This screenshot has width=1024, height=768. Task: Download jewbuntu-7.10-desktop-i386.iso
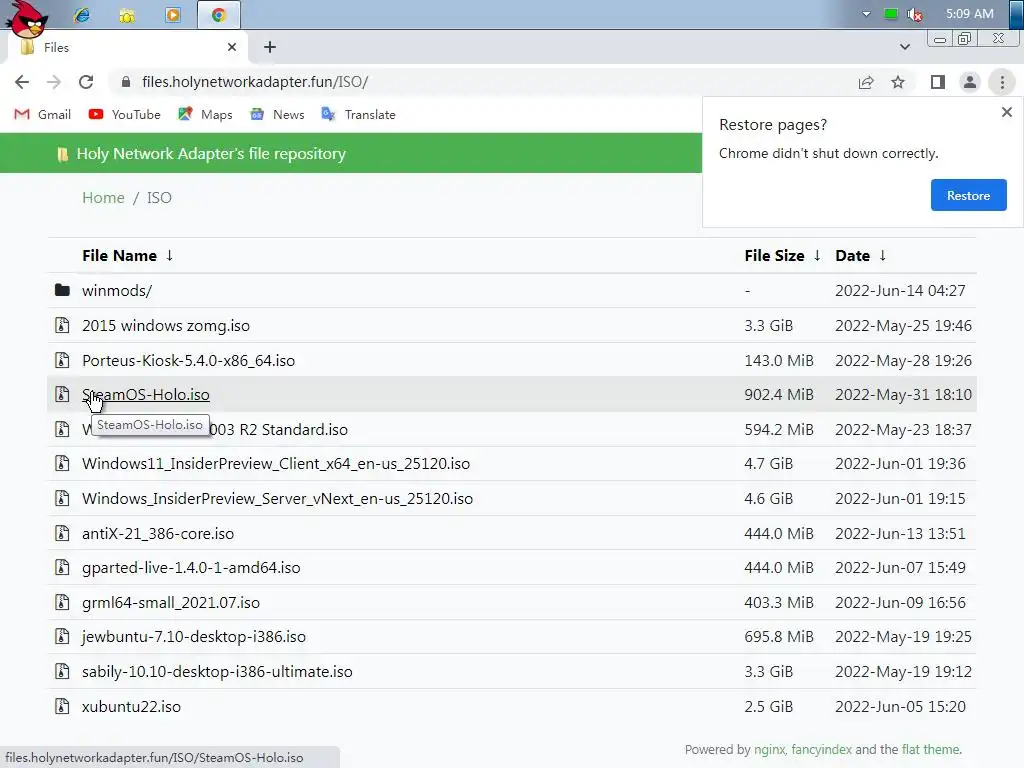(194, 637)
